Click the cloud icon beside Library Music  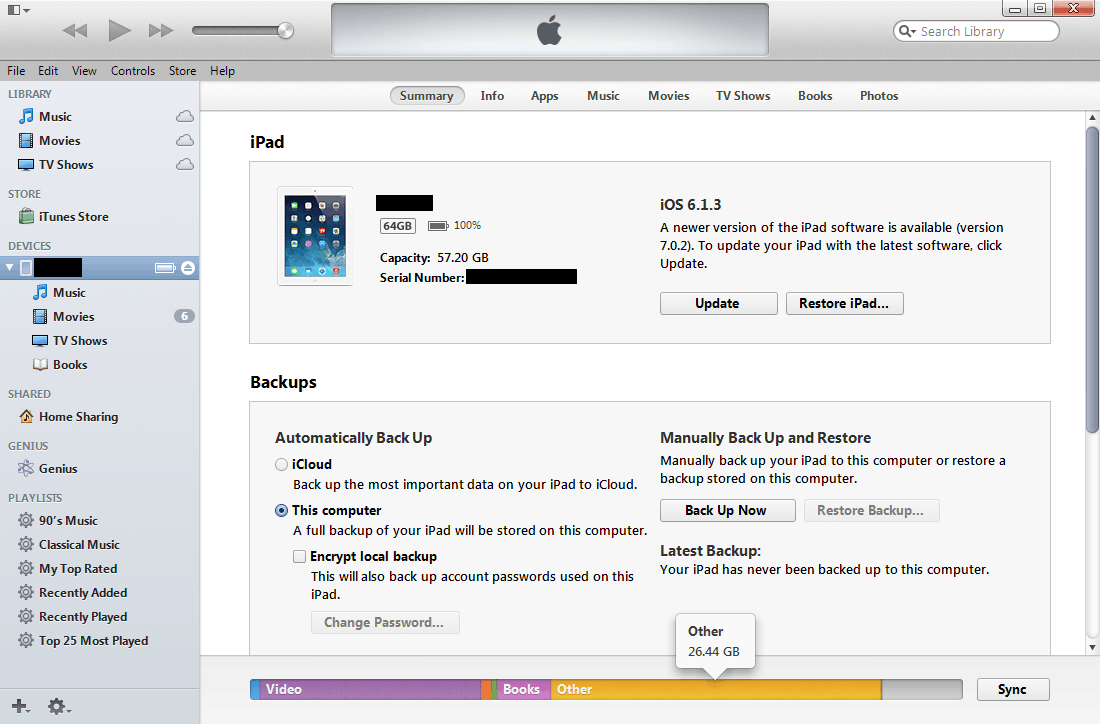pos(185,116)
